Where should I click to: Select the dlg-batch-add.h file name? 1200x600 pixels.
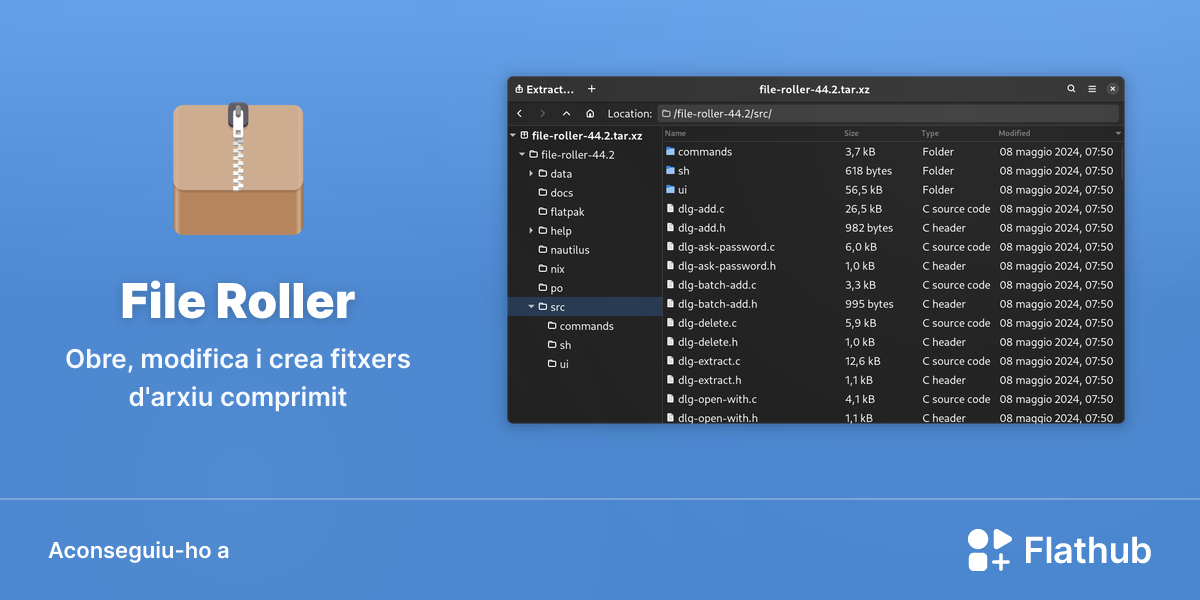tap(718, 304)
